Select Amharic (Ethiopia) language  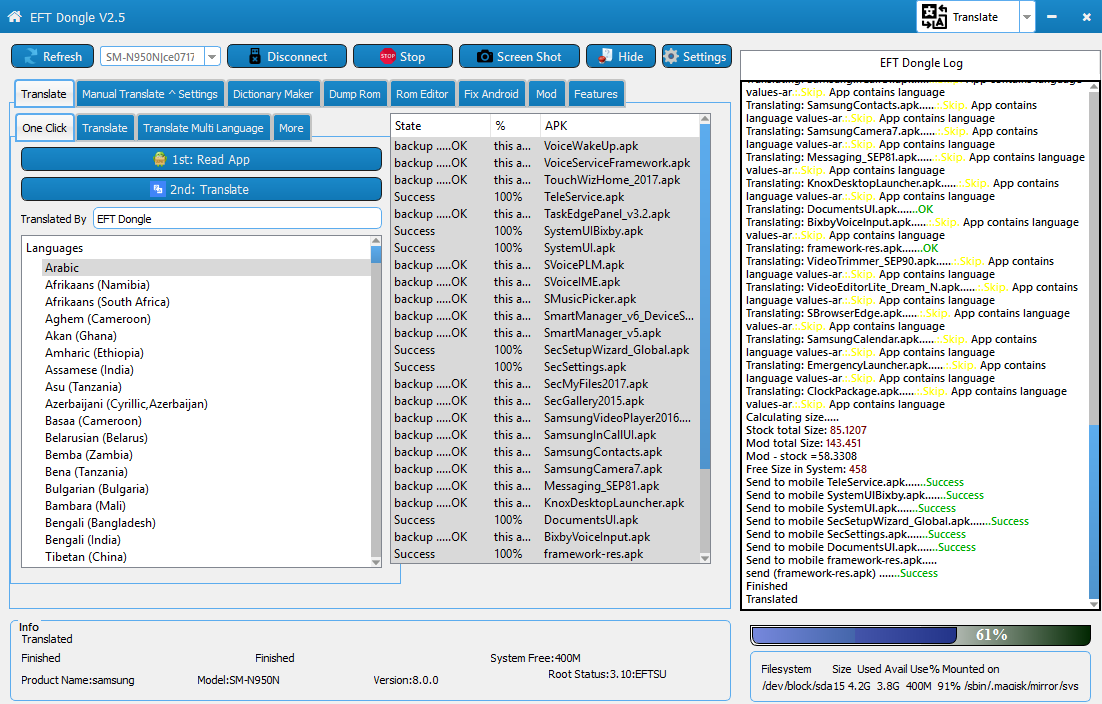[x=94, y=353]
